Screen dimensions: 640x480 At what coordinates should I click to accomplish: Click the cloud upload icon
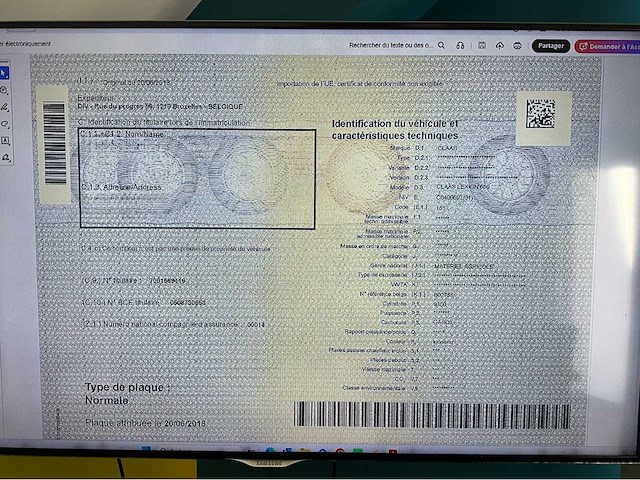pyautogui.click(x=500, y=46)
